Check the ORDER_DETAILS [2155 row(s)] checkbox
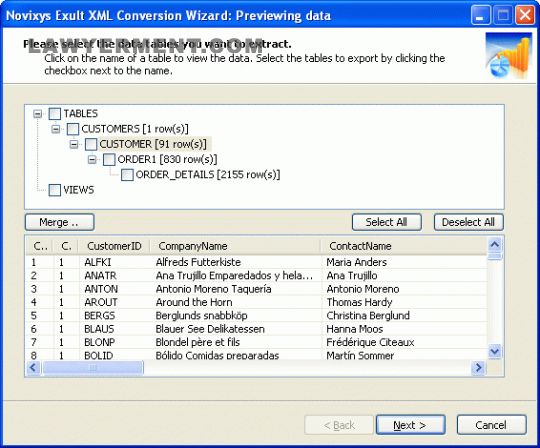540x448 pixels. tap(127, 175)
